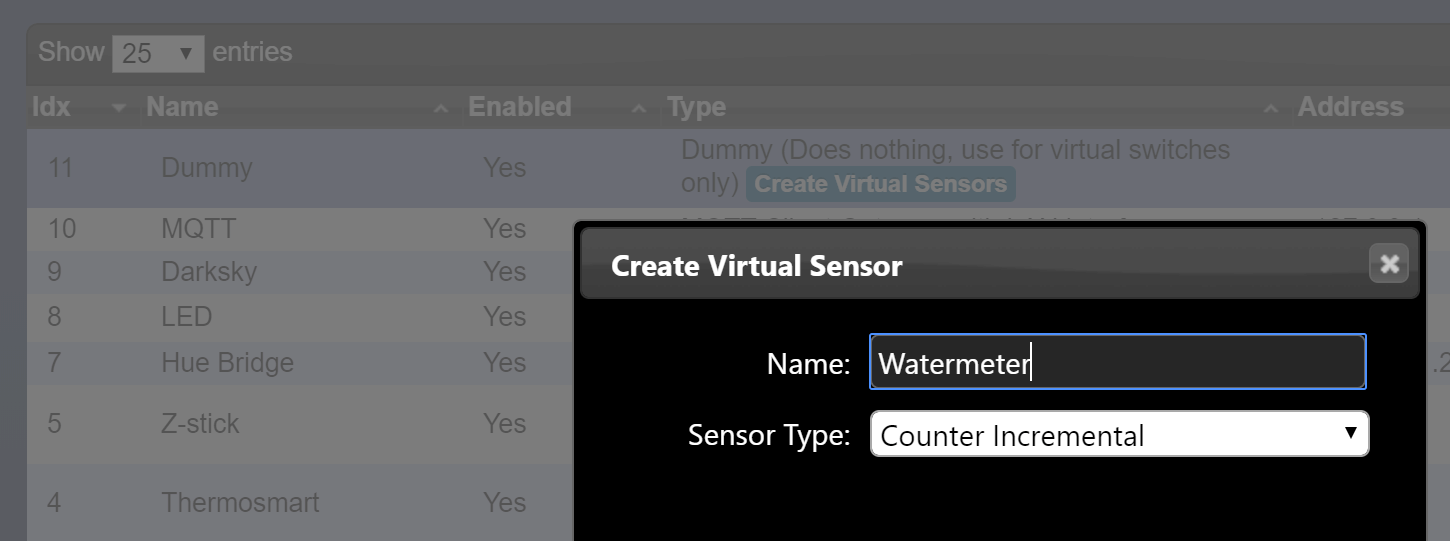Open the Sensor Type dropdown
This screenshot has width=1450, height=541.
pyautogui.click(x=1119, y=435)
